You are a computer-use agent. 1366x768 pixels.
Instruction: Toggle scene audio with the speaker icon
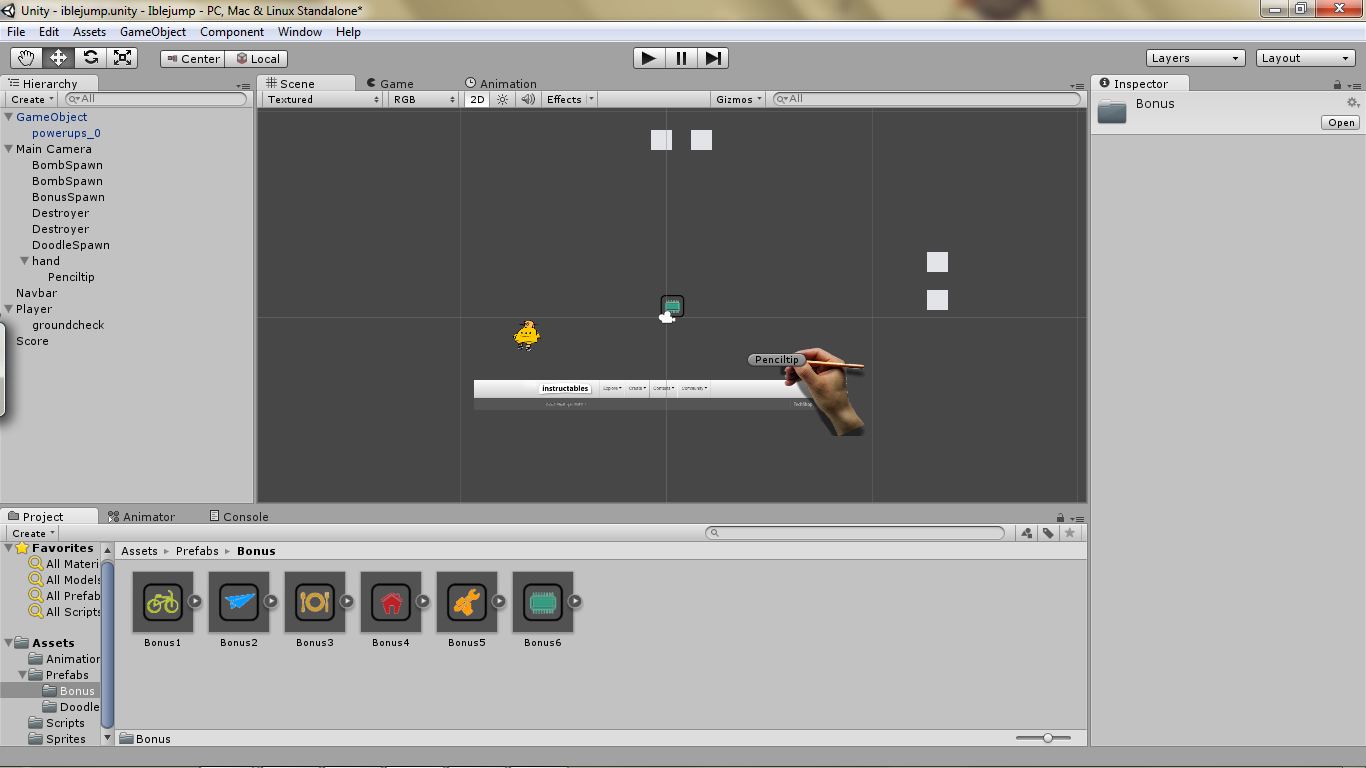[x=528, y=99]
